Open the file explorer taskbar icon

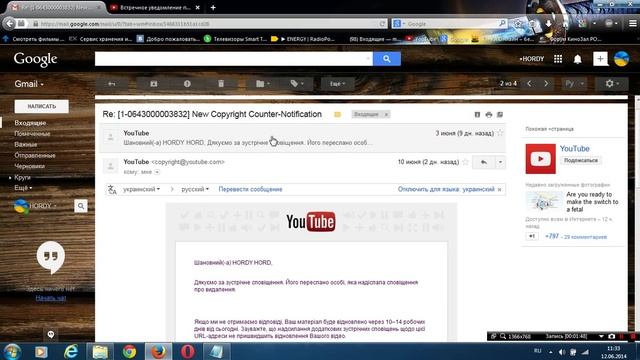[100, 351]
